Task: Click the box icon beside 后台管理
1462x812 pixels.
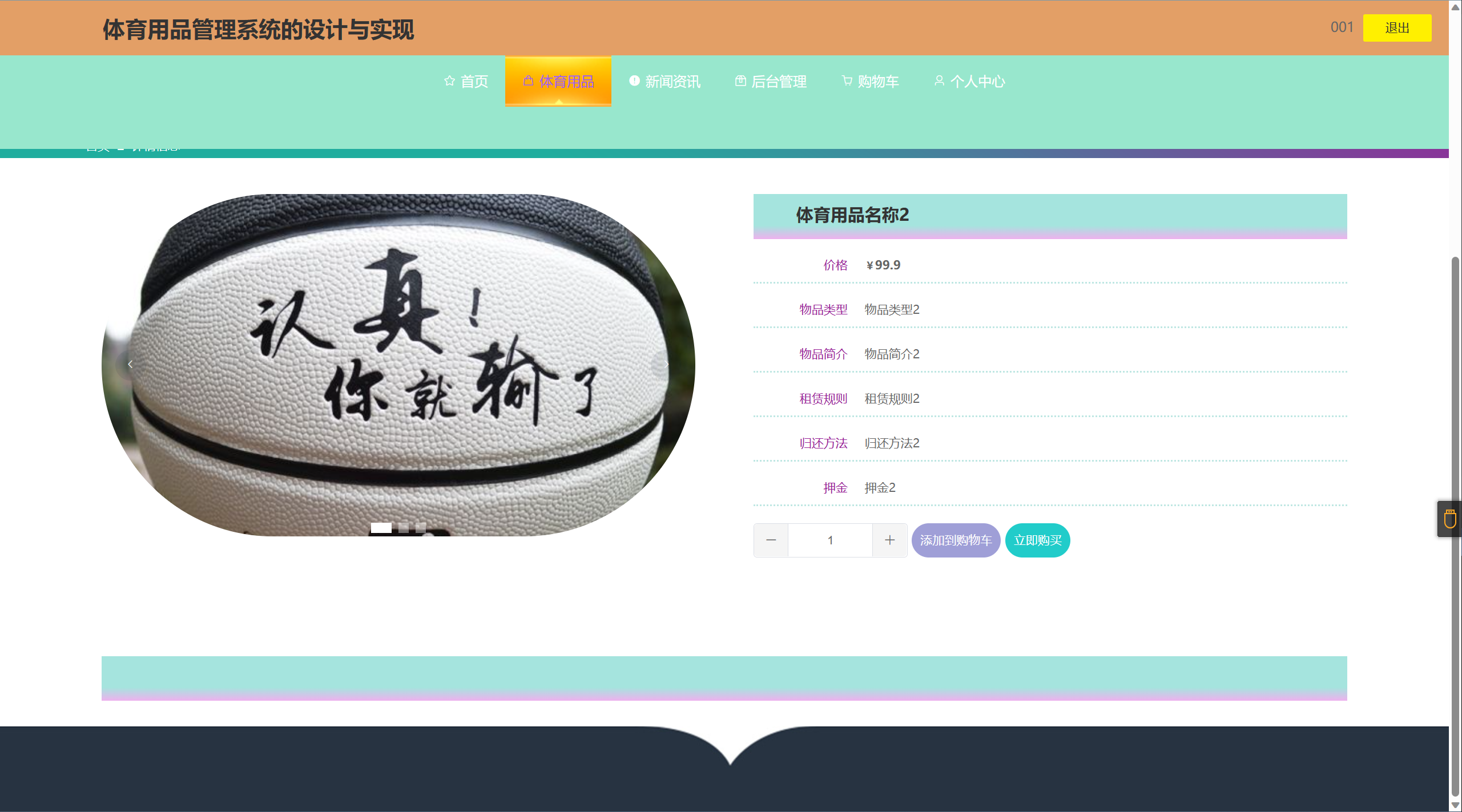Action: coord(740,81)
